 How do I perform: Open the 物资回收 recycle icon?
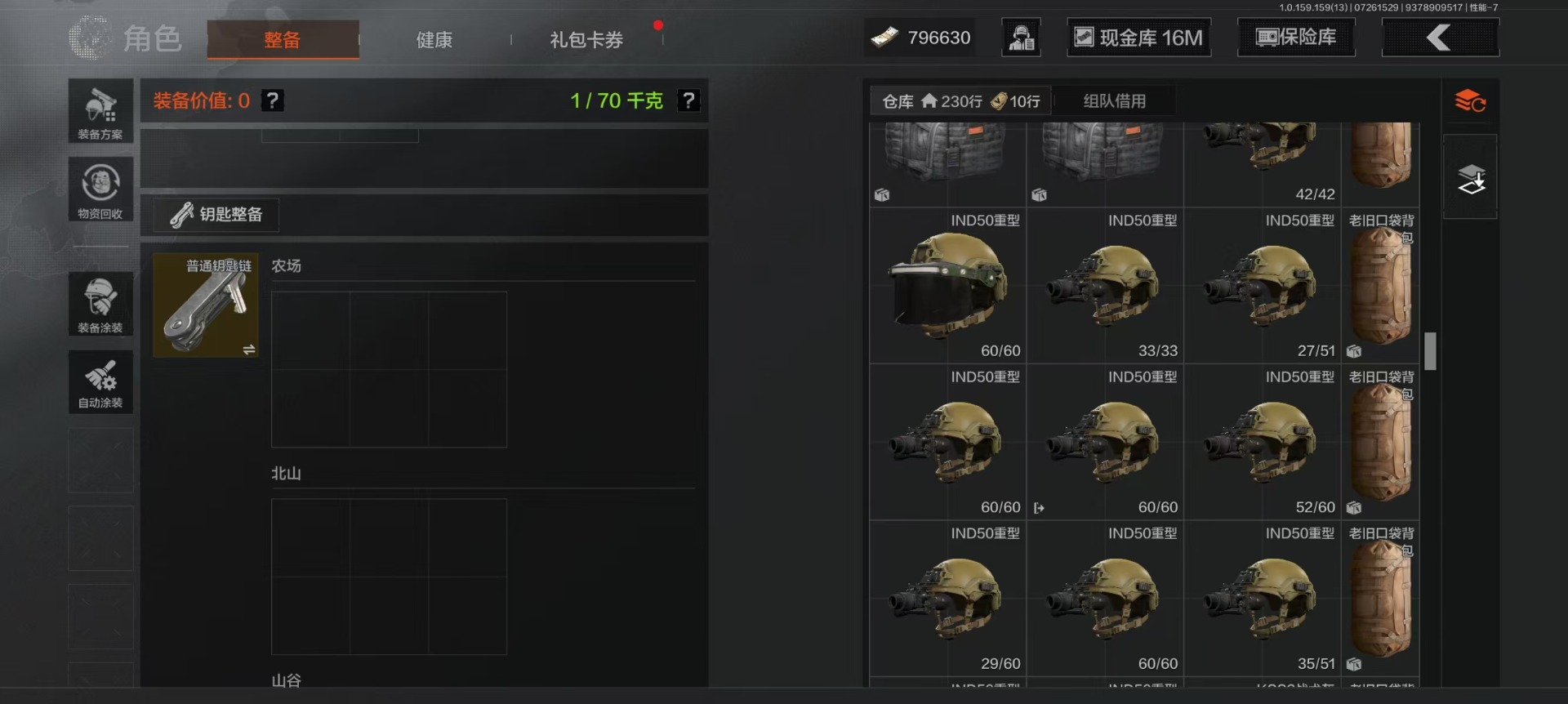pyautogui.click(x=100, y=189)
